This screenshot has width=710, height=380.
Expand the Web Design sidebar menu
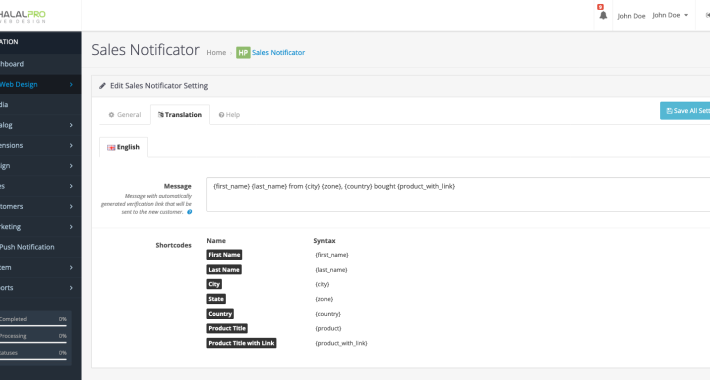41,84
